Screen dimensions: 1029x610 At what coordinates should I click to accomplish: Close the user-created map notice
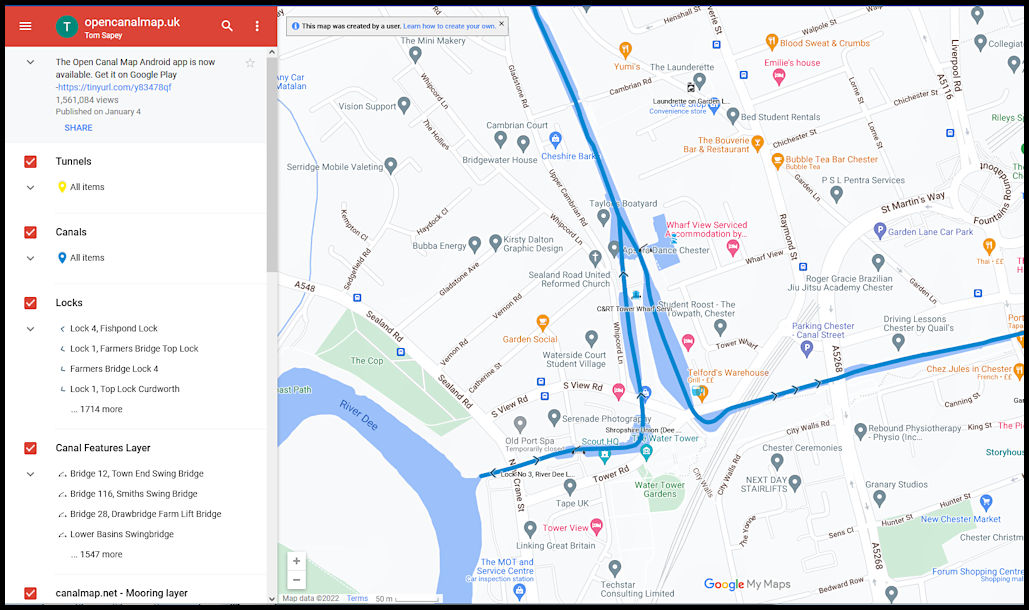501,25
